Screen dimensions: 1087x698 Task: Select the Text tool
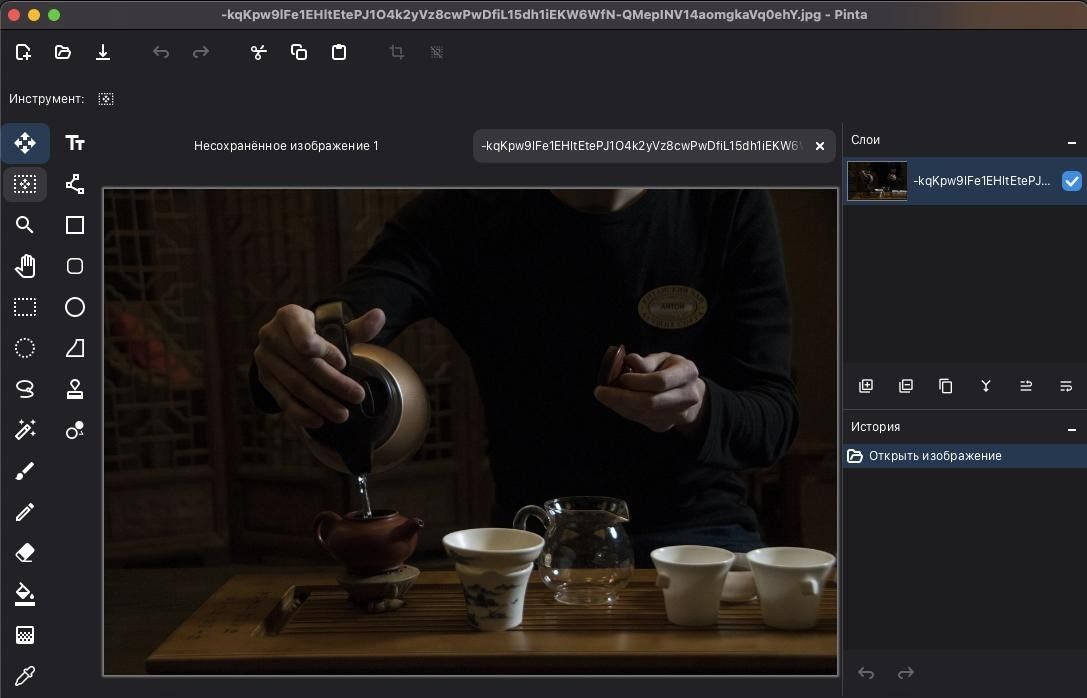75,143
